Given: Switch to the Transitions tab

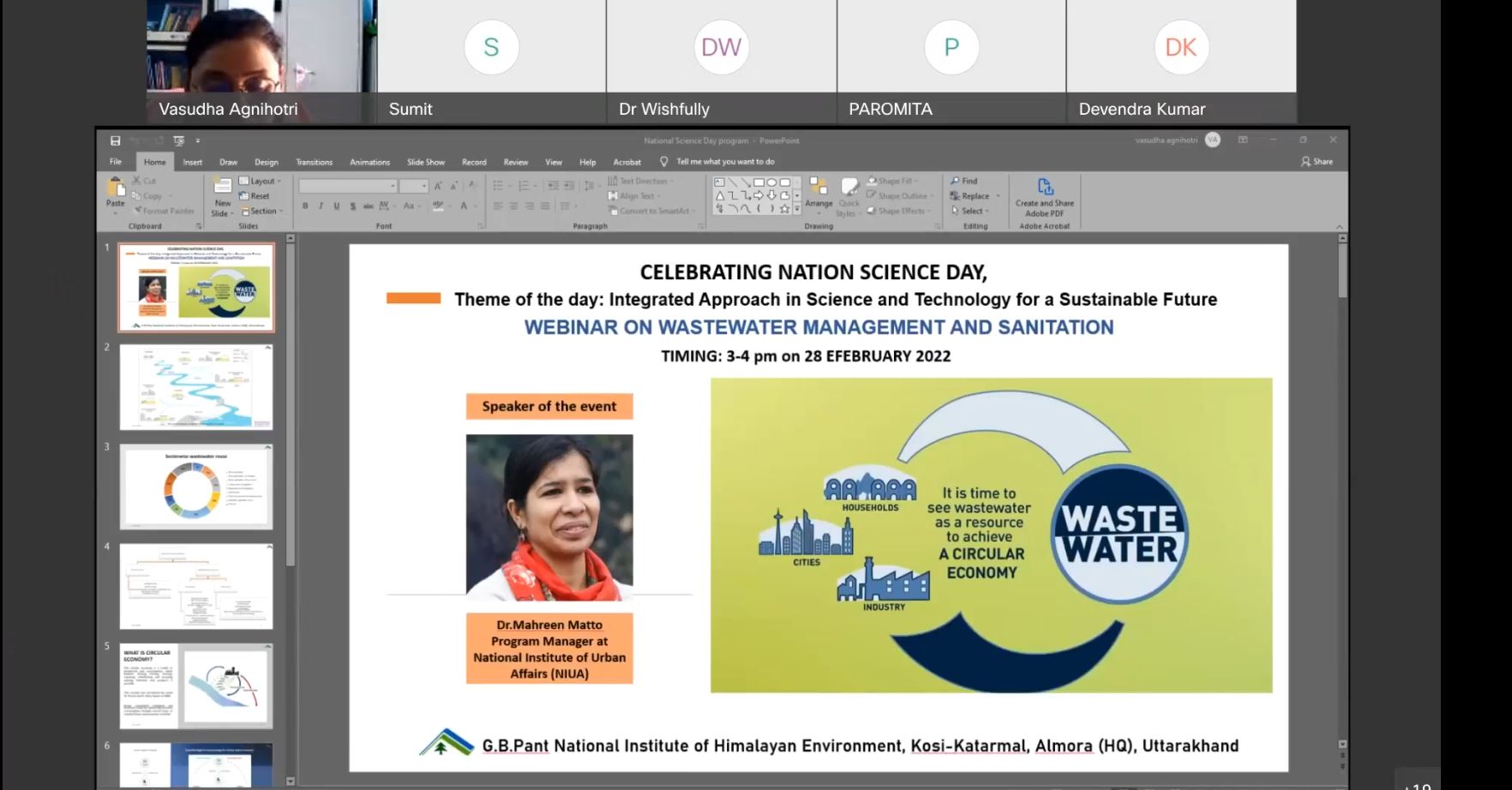Looking at the screenshot, I should (314, 162).
